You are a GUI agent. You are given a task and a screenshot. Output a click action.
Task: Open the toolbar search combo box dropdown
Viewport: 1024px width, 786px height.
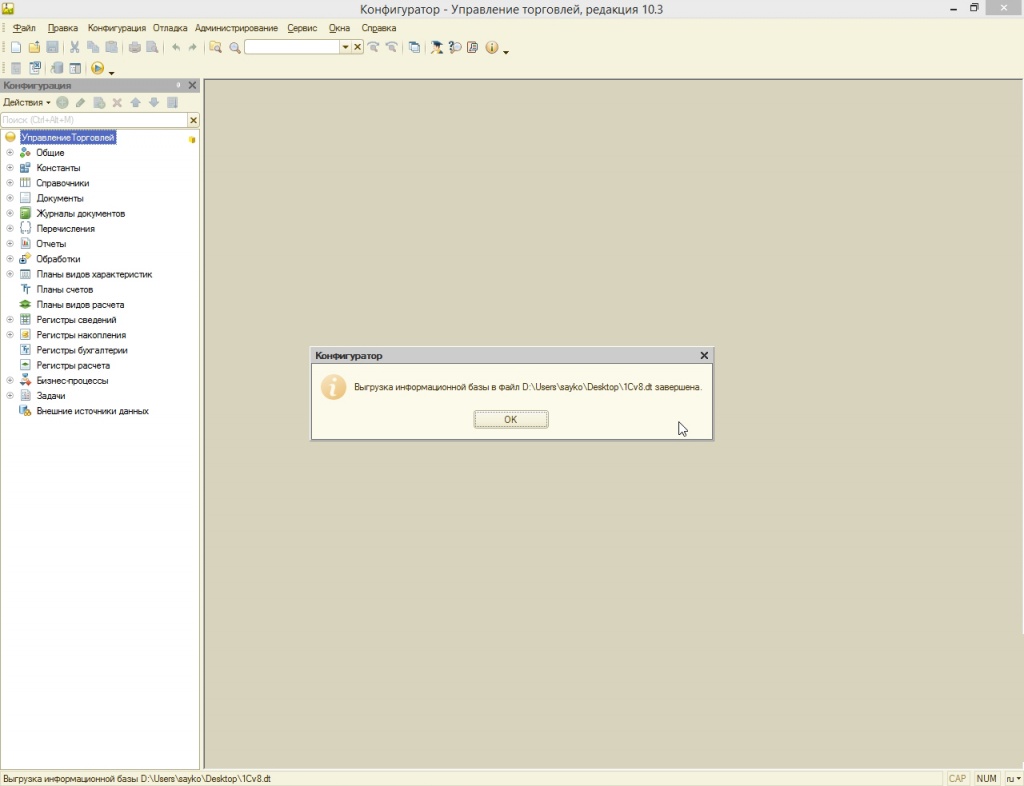click(x=345, y=47)
